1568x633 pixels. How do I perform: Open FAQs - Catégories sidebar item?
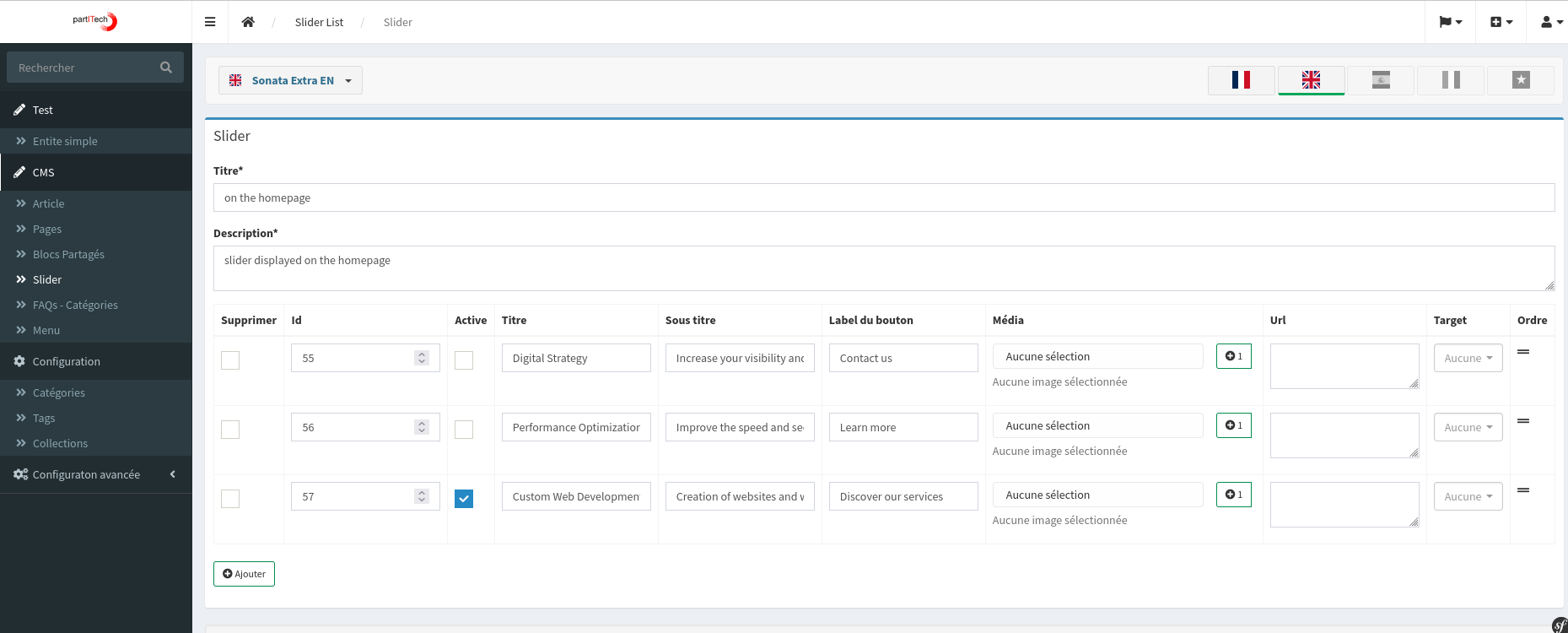(75, 305)
